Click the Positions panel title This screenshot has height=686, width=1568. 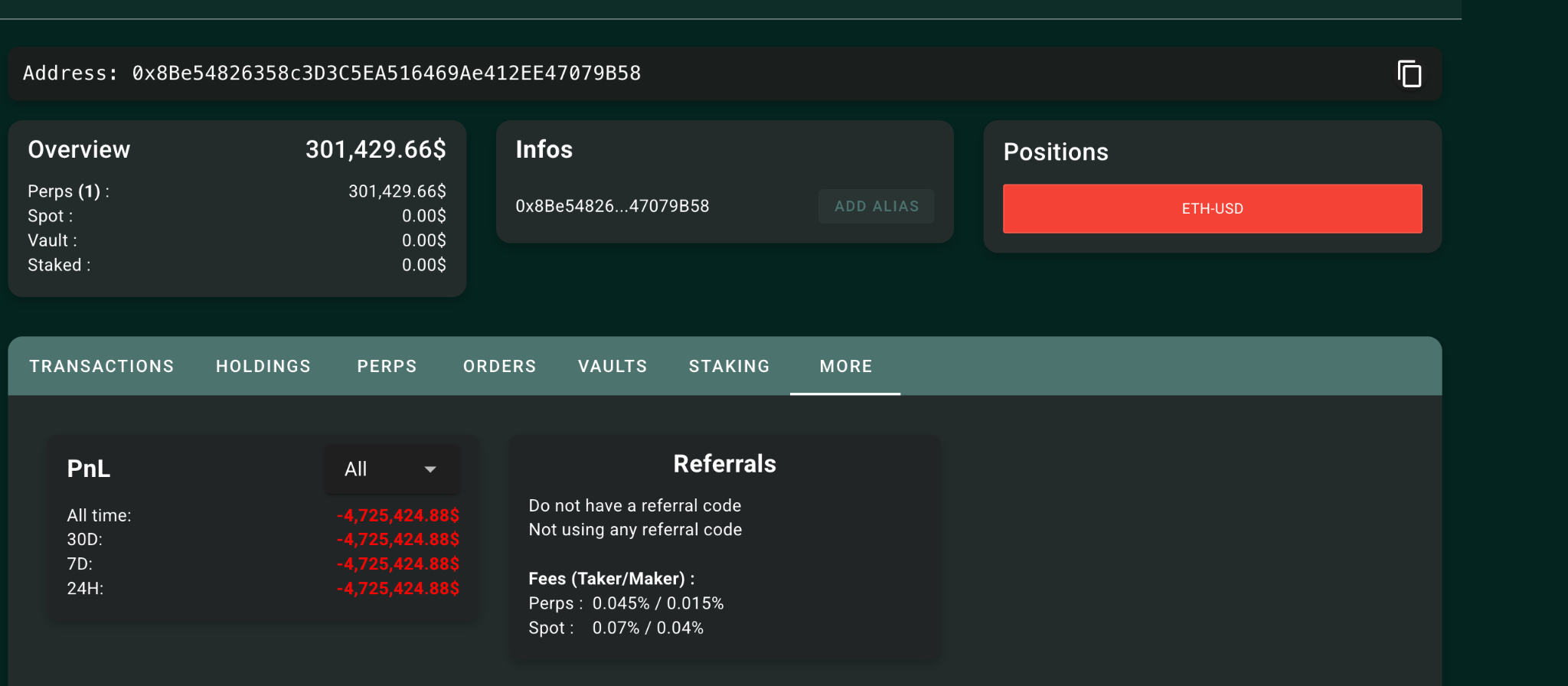[1055, 152]
